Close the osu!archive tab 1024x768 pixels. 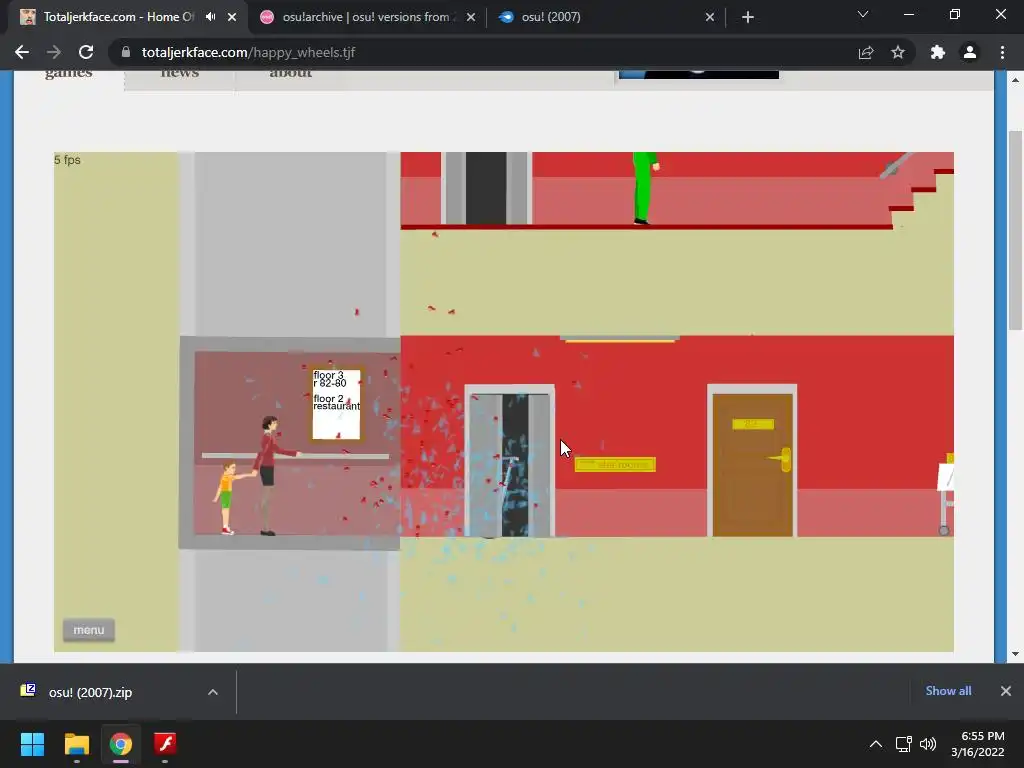pyautogui.click(x=471, y=17)
